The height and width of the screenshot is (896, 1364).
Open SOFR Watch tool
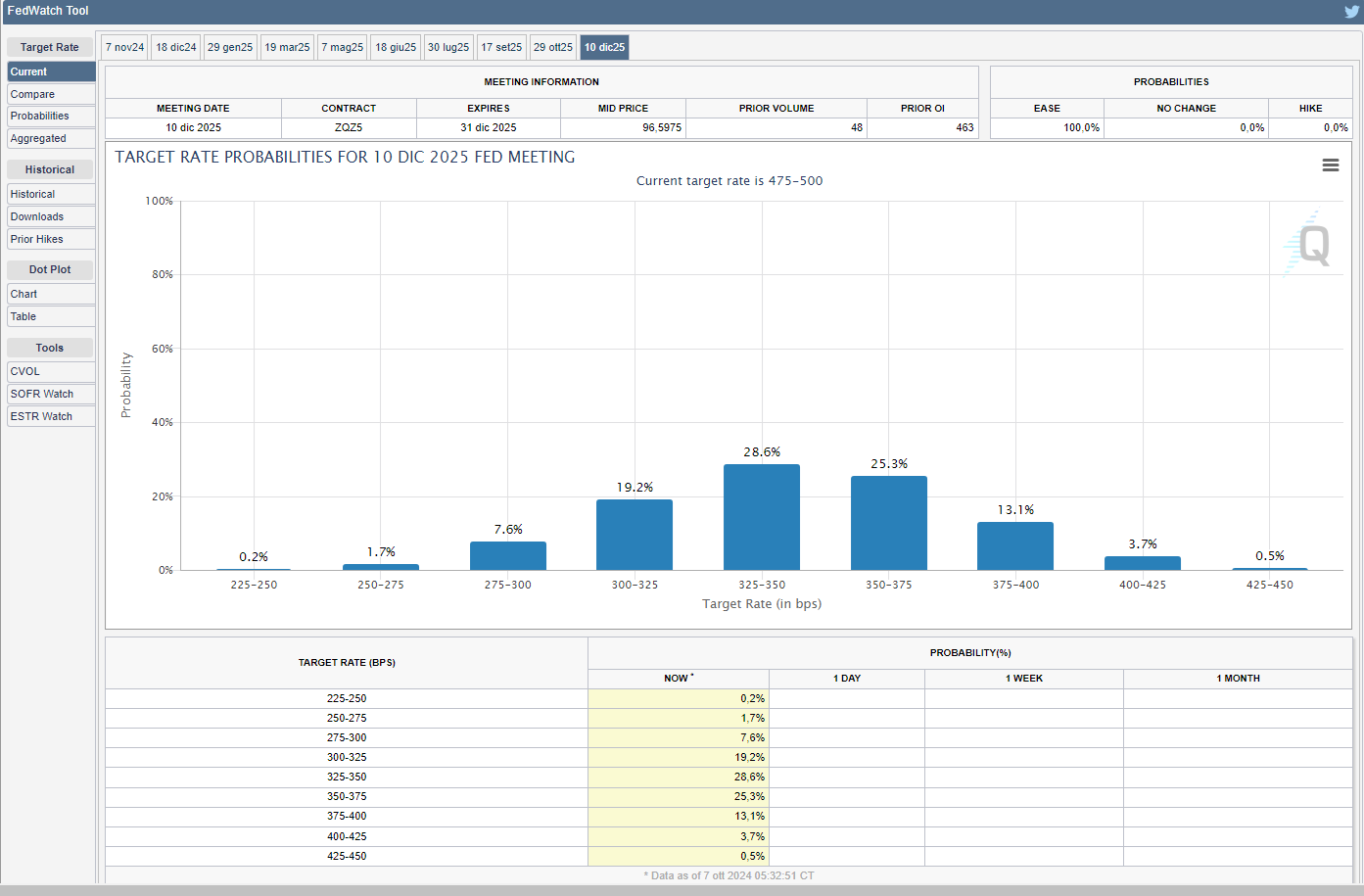51,394
